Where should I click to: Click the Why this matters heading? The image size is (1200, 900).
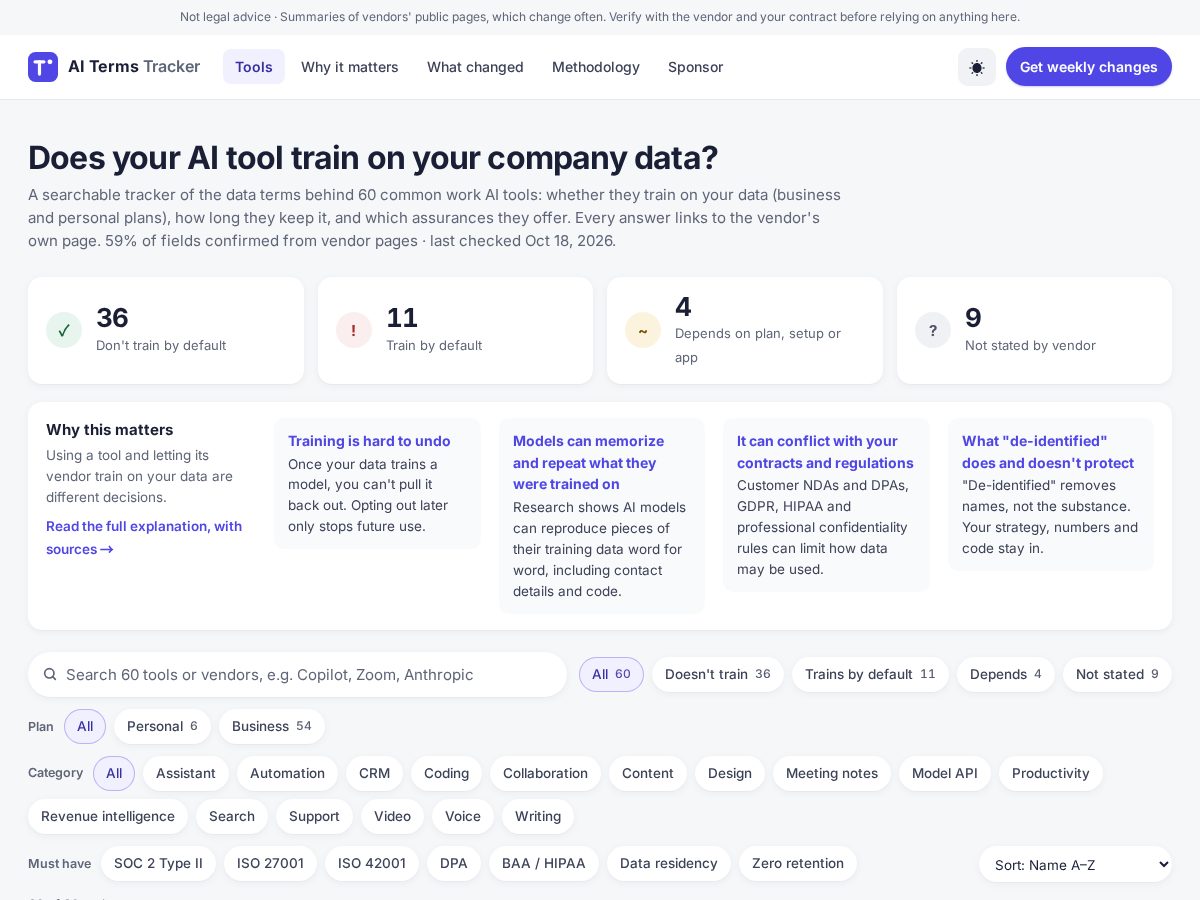tap(110, 430)
